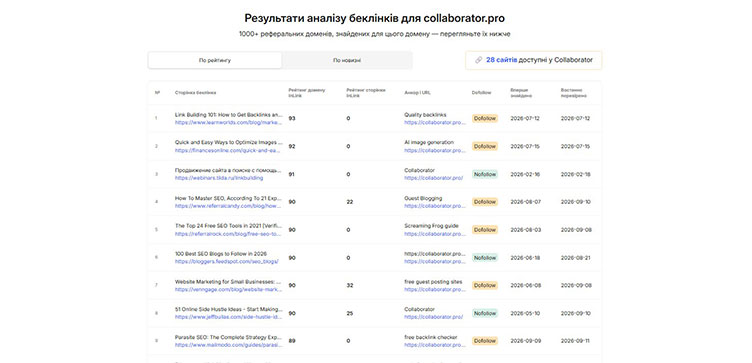Open the referralcandy.com blog URL

pyautogui.click(x=229, y=206)
